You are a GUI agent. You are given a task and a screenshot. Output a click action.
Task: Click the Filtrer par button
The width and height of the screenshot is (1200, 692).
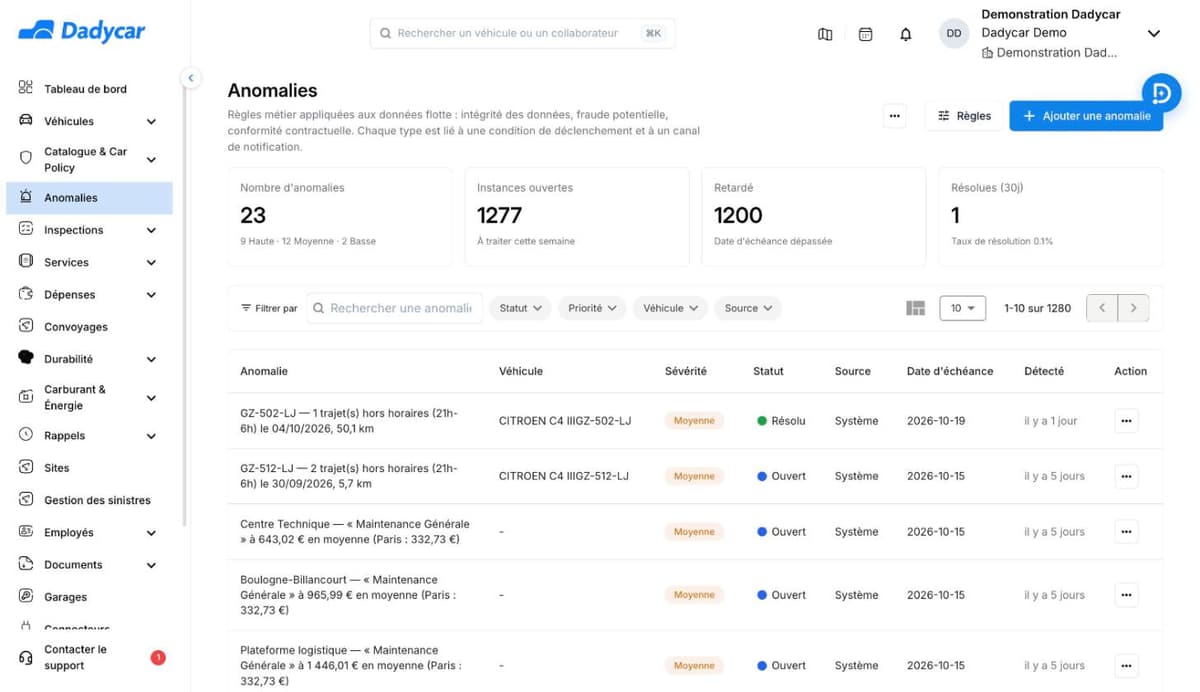click(x=269, y=308)
